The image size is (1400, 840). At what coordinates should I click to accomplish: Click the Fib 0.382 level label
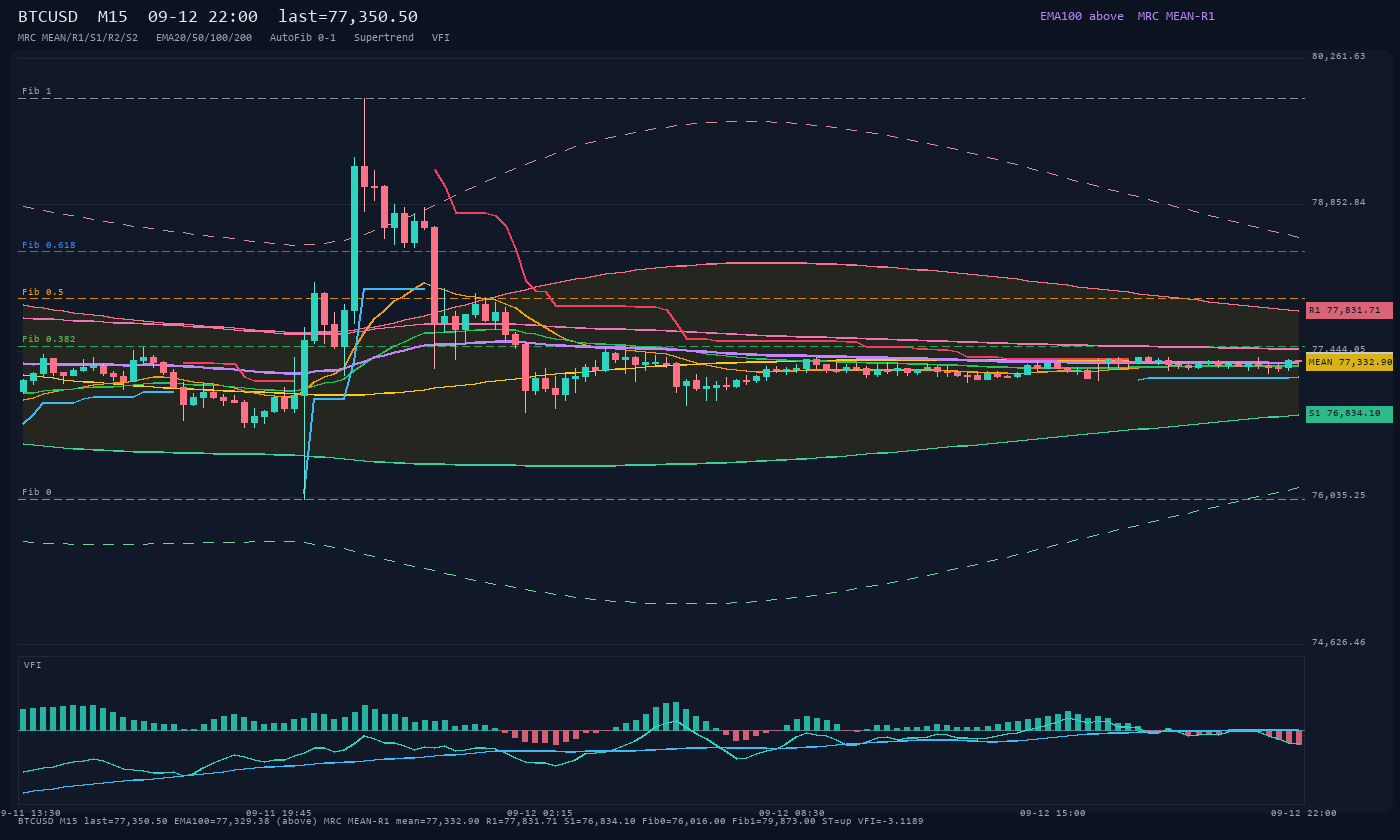[x=49, y=339]
